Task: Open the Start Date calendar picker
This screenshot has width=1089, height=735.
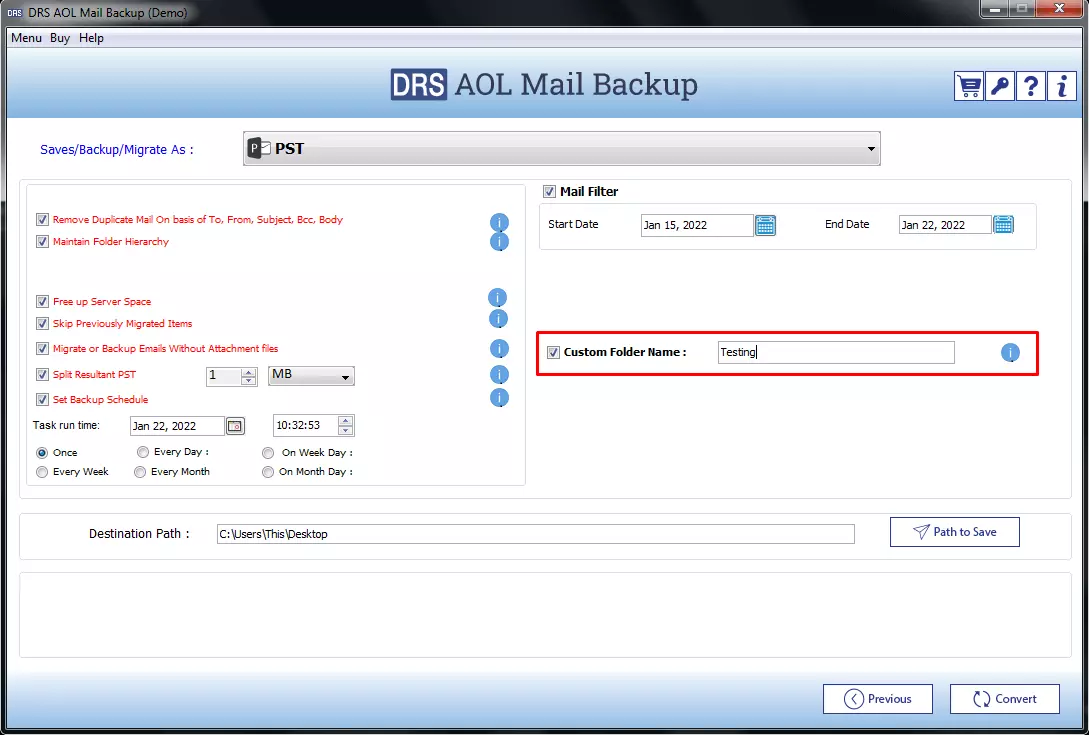Action: [765, 225]
